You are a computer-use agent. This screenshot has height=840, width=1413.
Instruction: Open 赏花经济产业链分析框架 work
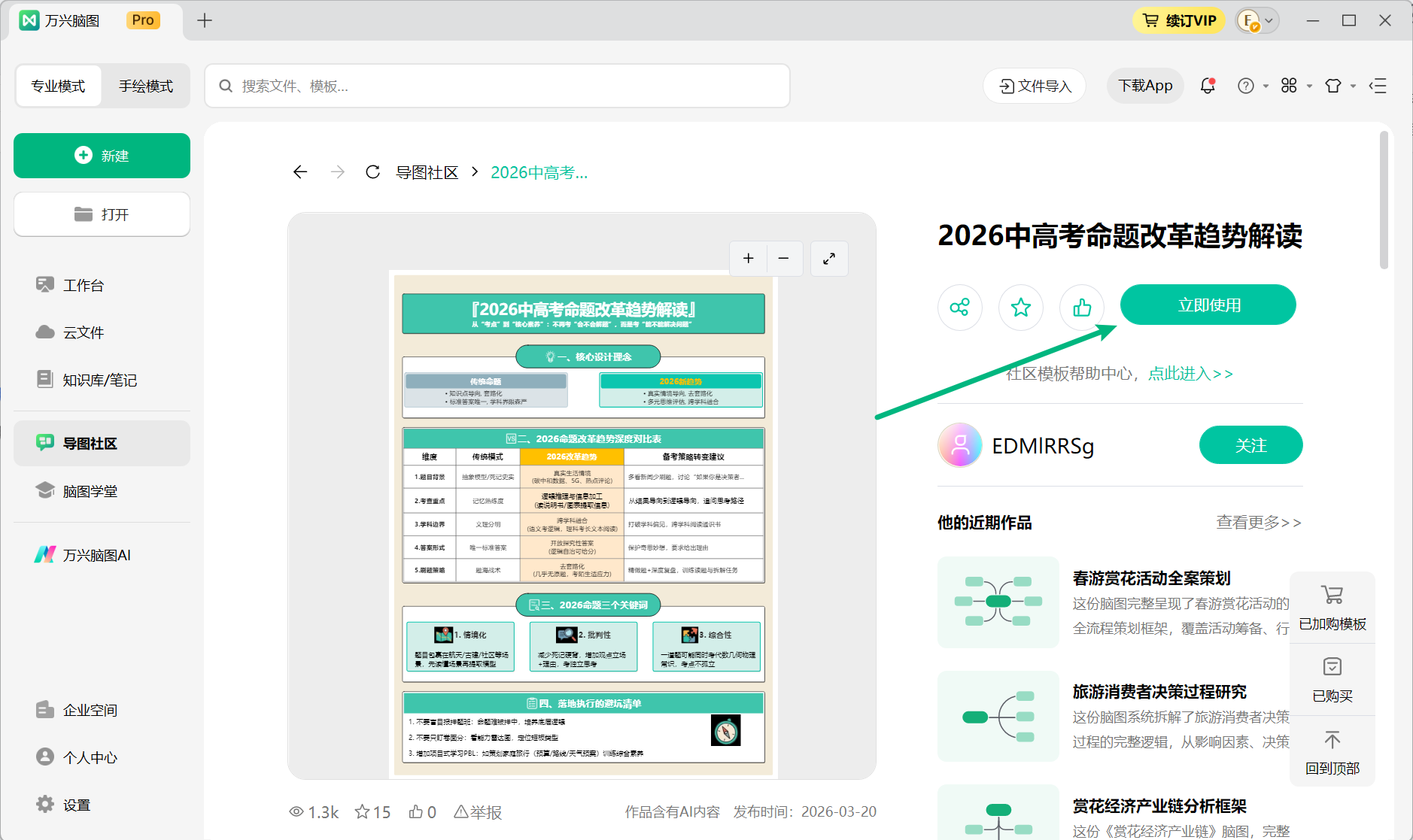[x=1159, y=806]
